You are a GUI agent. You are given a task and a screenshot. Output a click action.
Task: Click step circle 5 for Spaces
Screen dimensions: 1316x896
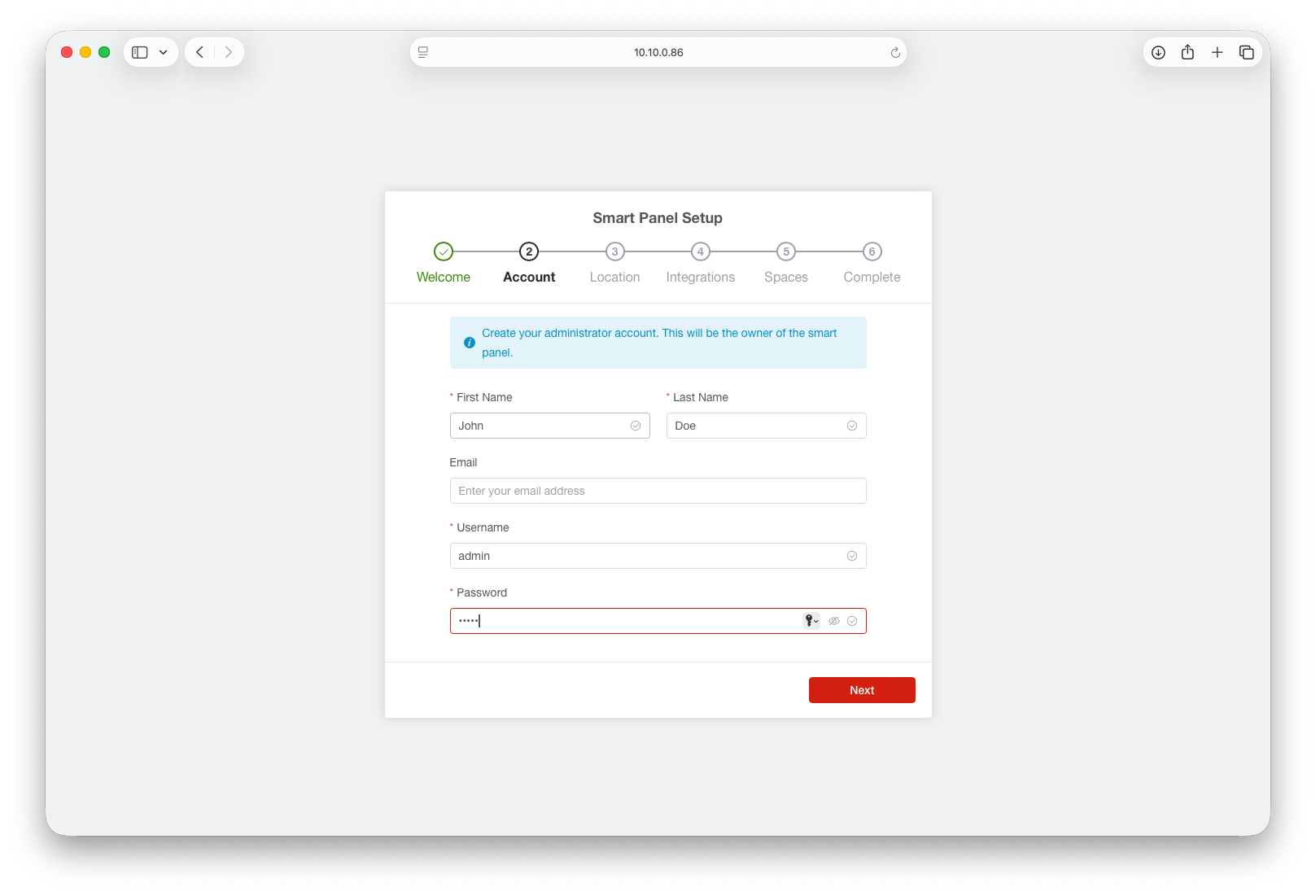pos(785,251)
